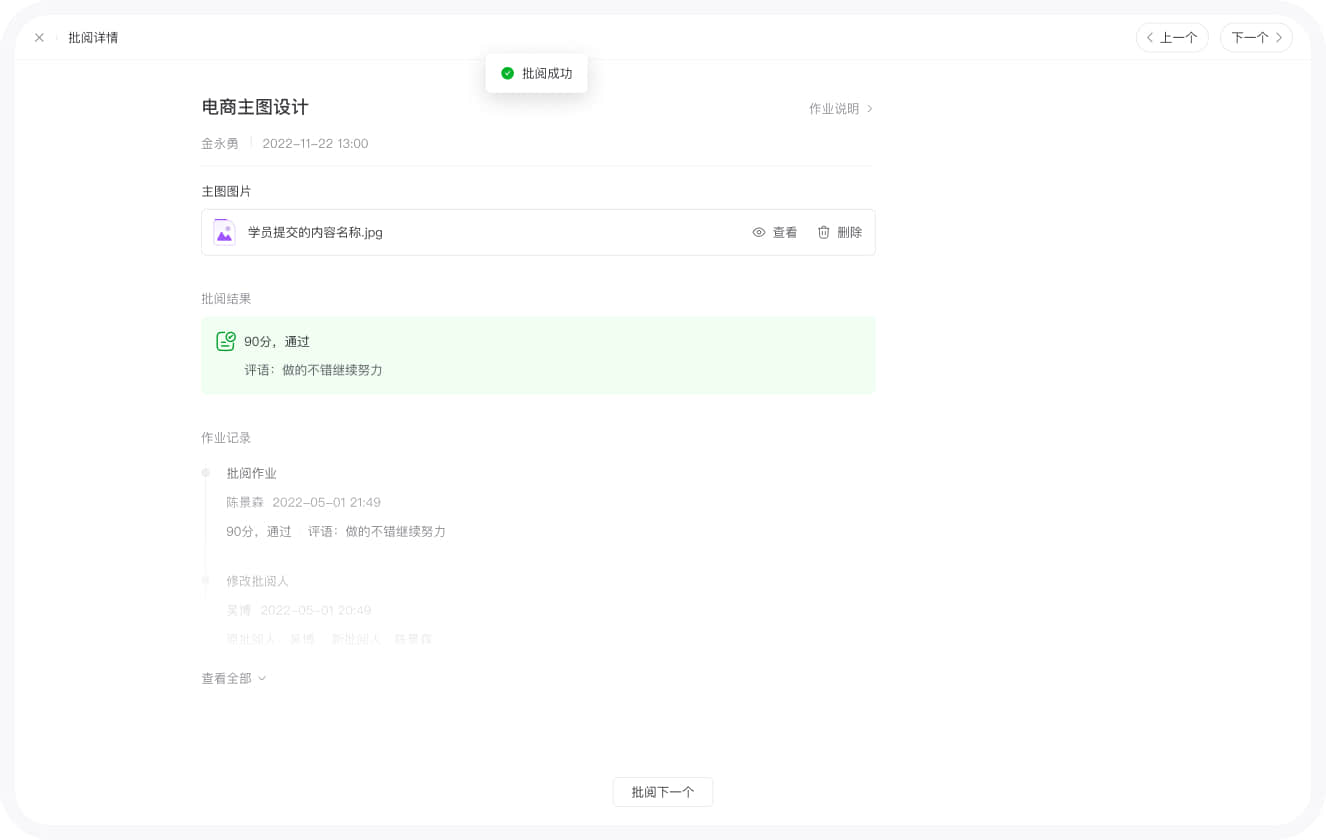The width and height of the screenshot is (1326, 840).
Task: Click the X icon beside 批阅详情
Action: coord(39,37)
